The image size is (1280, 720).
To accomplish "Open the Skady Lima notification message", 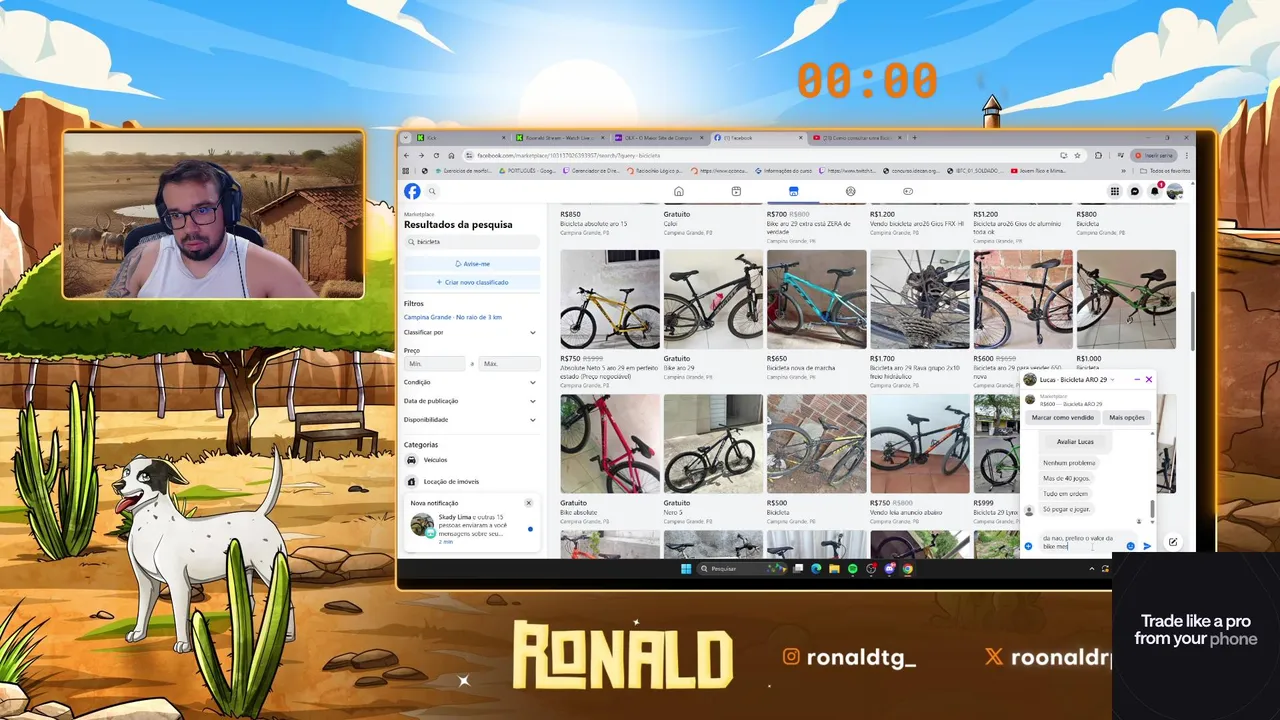I will (472, 529).
